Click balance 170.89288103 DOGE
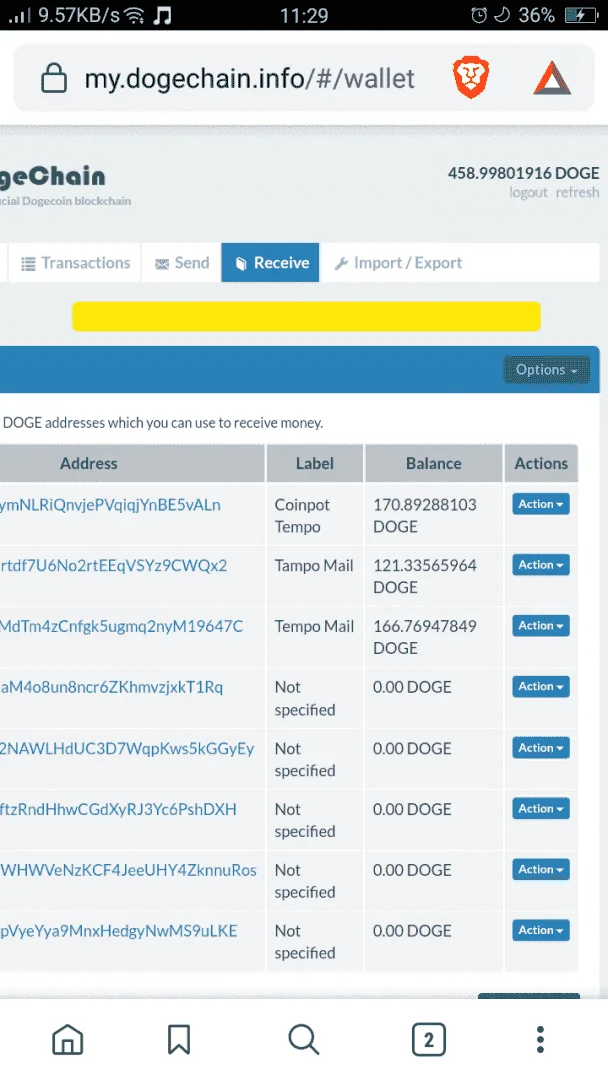Viewport: 608px width, 1080px height. click(x=425, y=515)
